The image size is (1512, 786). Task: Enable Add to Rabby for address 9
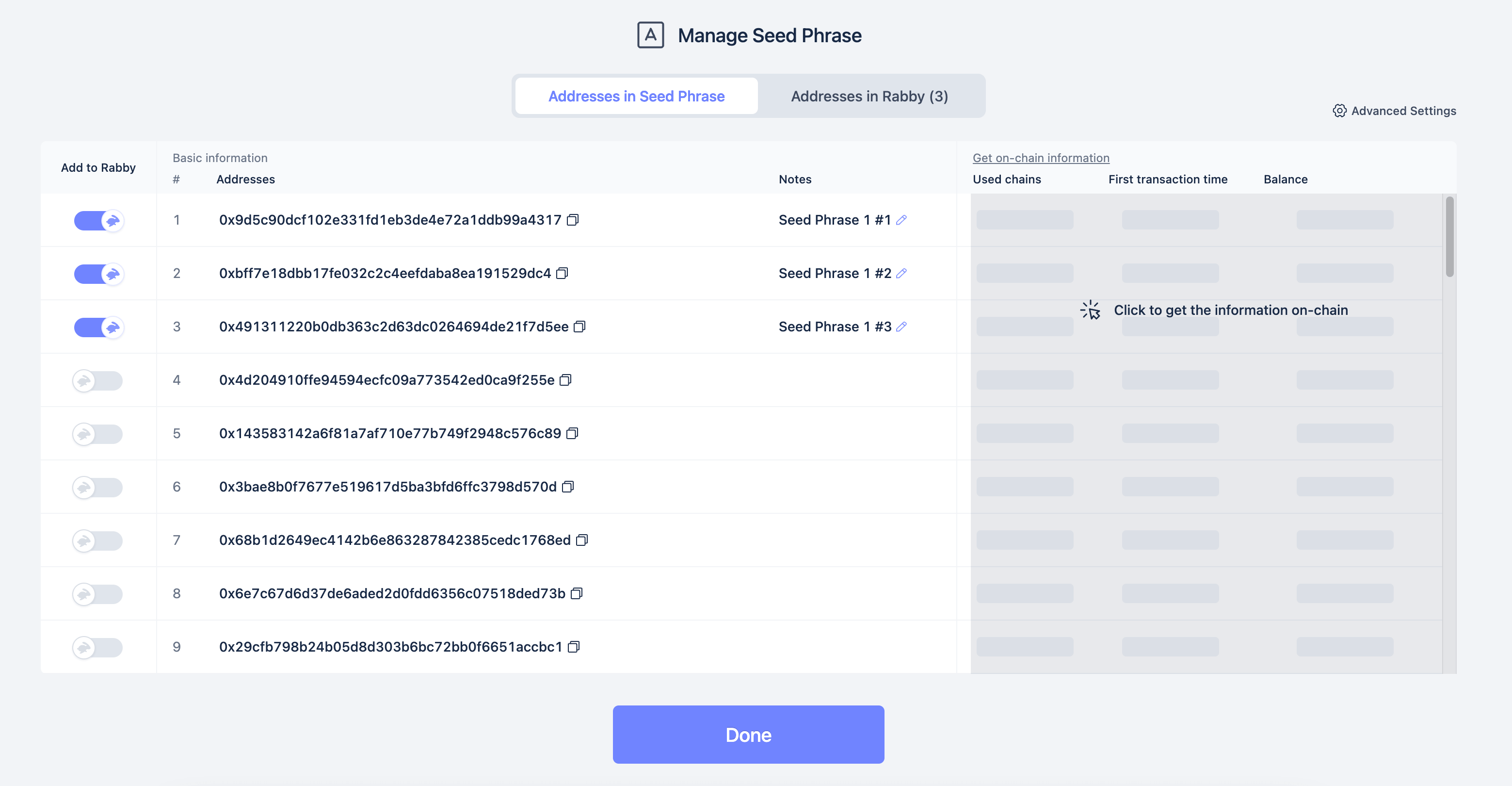click(x=97, y=647)
